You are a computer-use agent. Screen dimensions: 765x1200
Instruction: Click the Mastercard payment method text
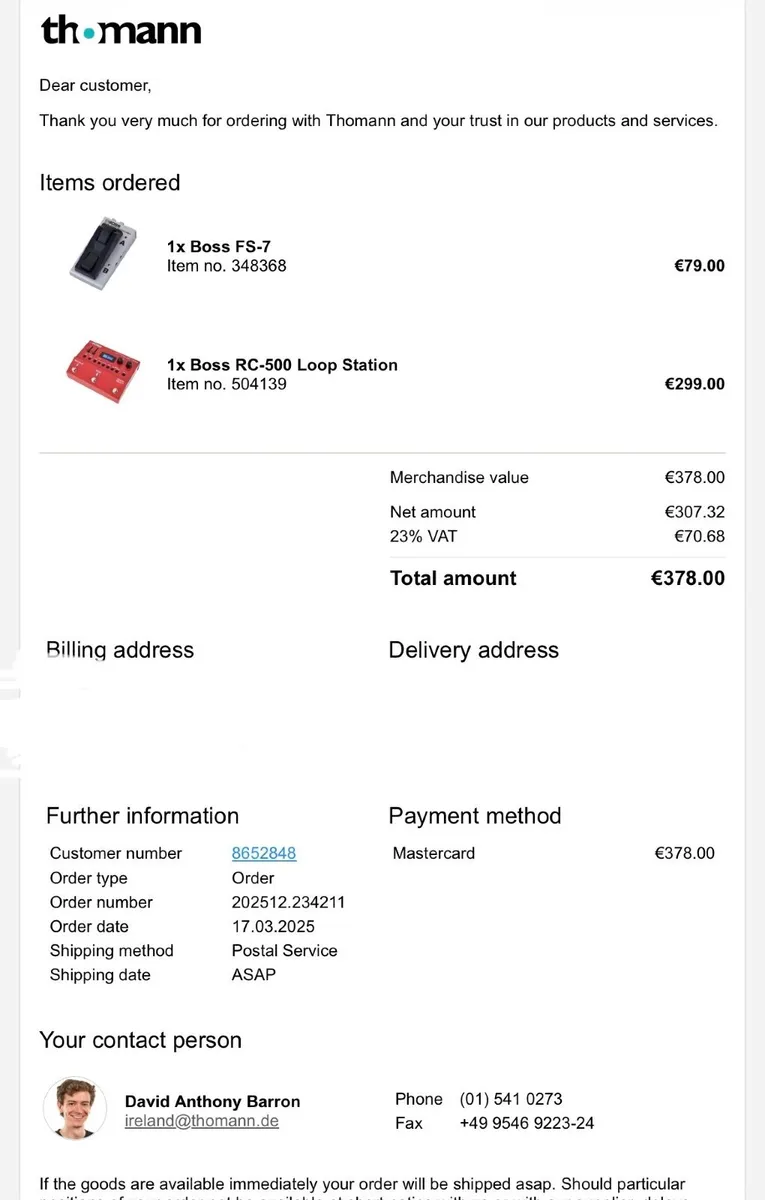coord(434,853)
